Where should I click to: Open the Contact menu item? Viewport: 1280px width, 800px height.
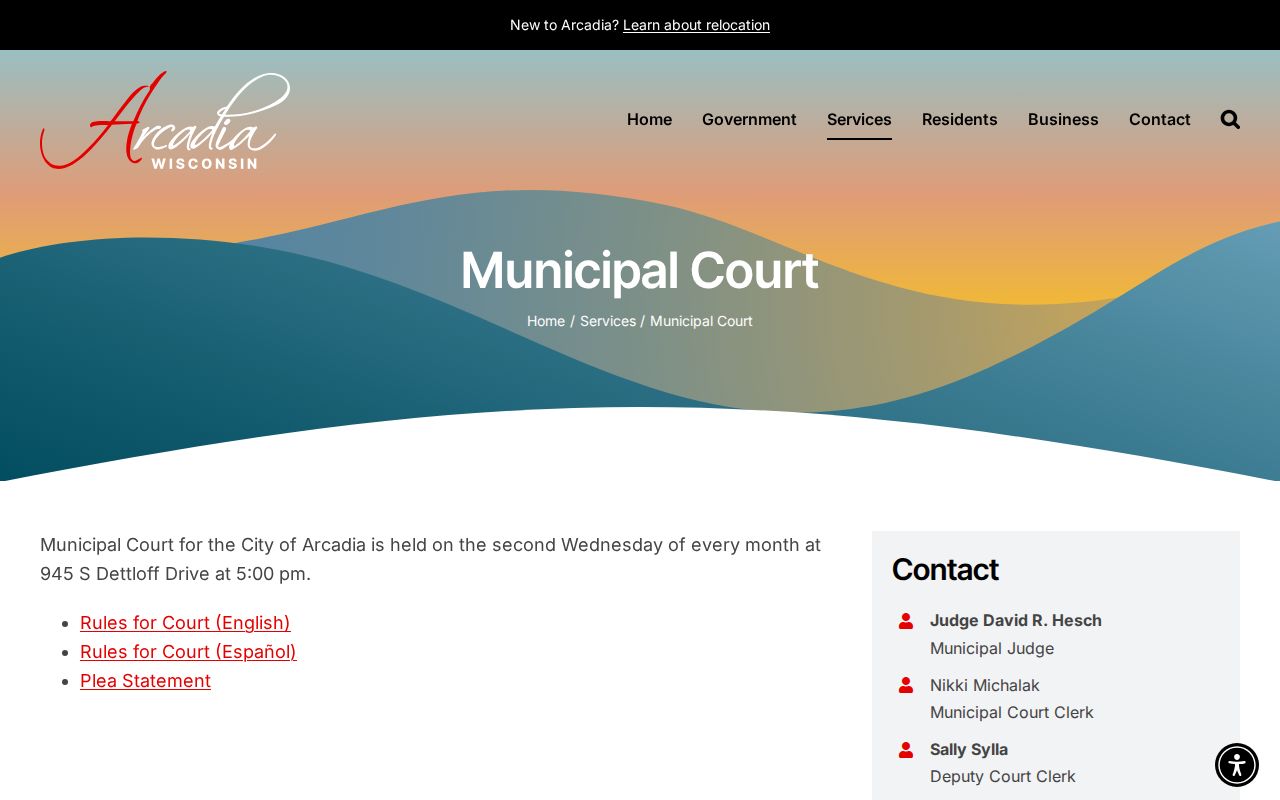(1160, 119)
